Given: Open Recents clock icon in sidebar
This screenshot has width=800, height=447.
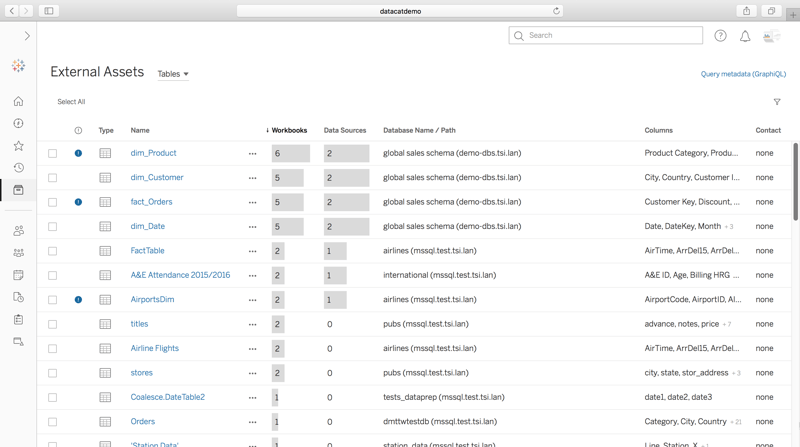Looking at the screenshot, I should click(x=18, y=168).
